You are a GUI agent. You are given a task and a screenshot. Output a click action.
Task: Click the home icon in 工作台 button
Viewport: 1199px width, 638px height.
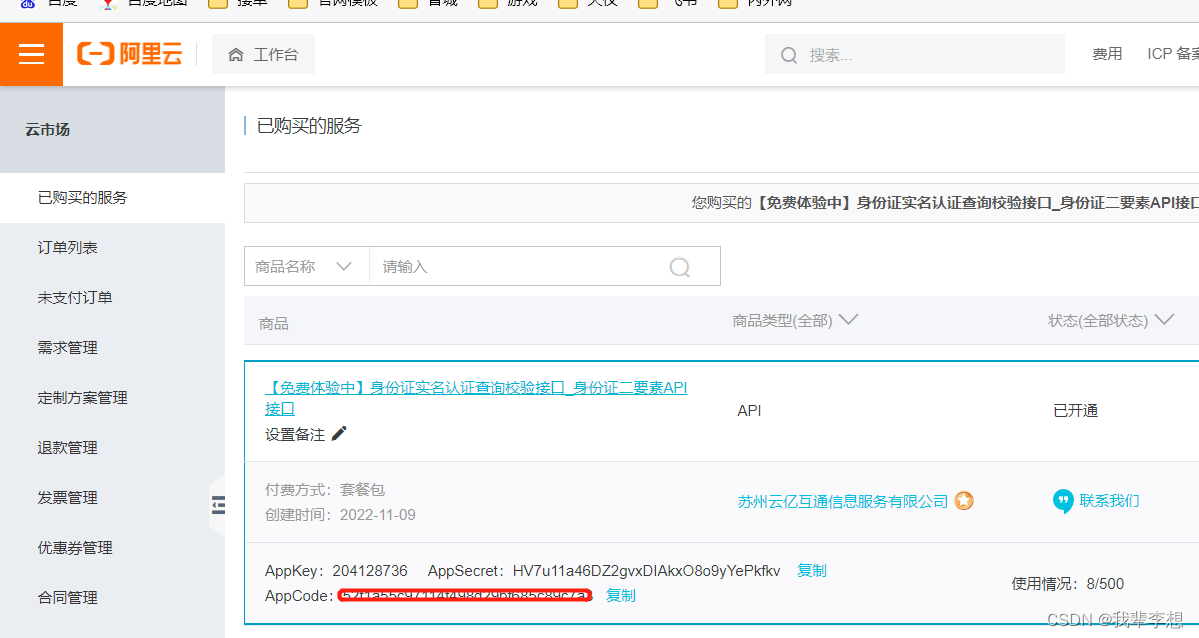click(236, 54)
